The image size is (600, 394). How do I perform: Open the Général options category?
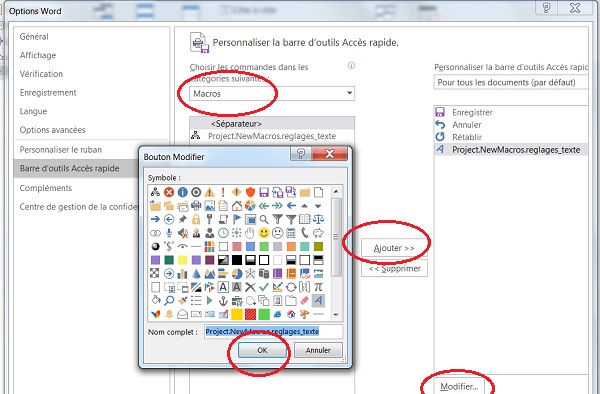tap(34, 37)
